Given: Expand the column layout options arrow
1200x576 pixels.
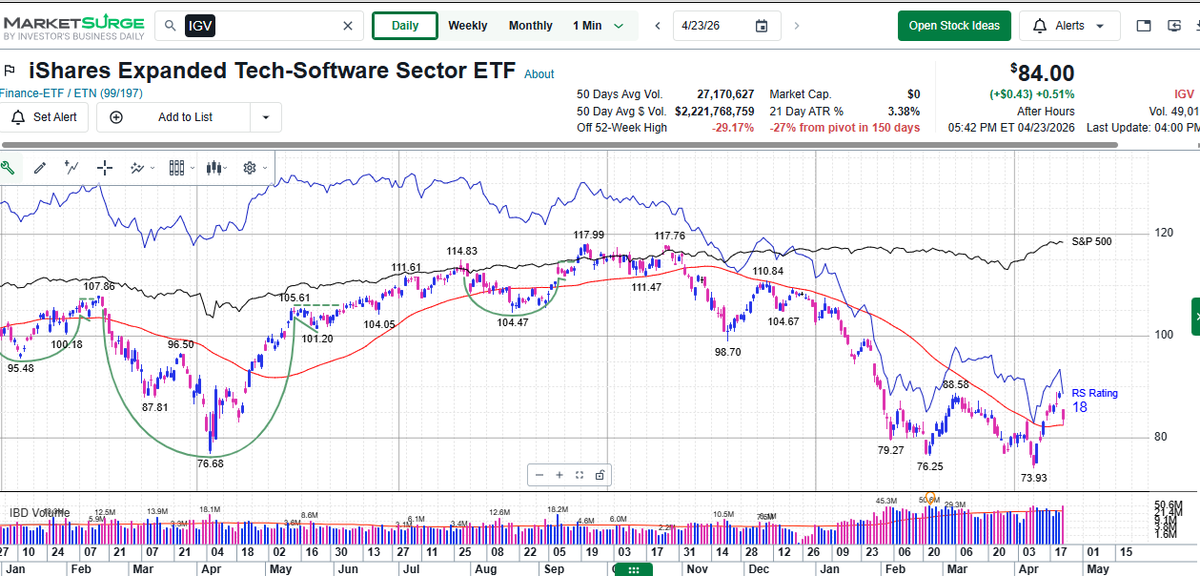Looking at the screenshot, I should point(193,168).
